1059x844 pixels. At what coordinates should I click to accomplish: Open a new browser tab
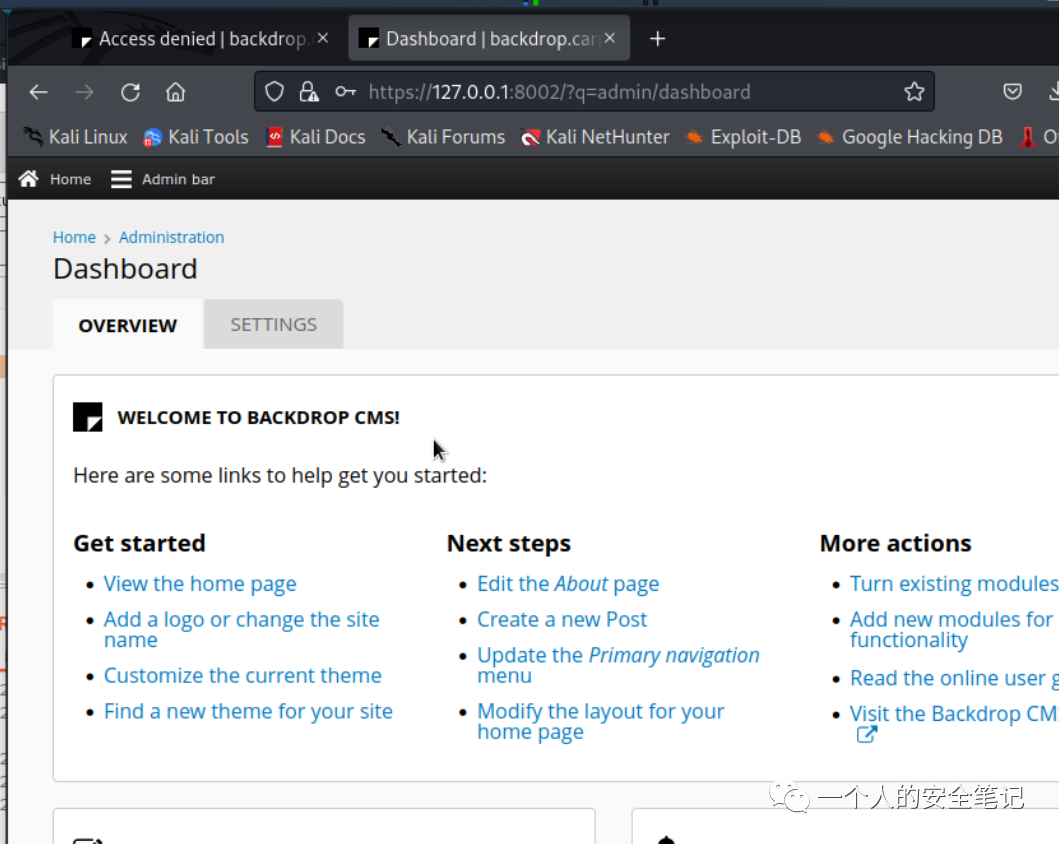[x=657, y=39]
